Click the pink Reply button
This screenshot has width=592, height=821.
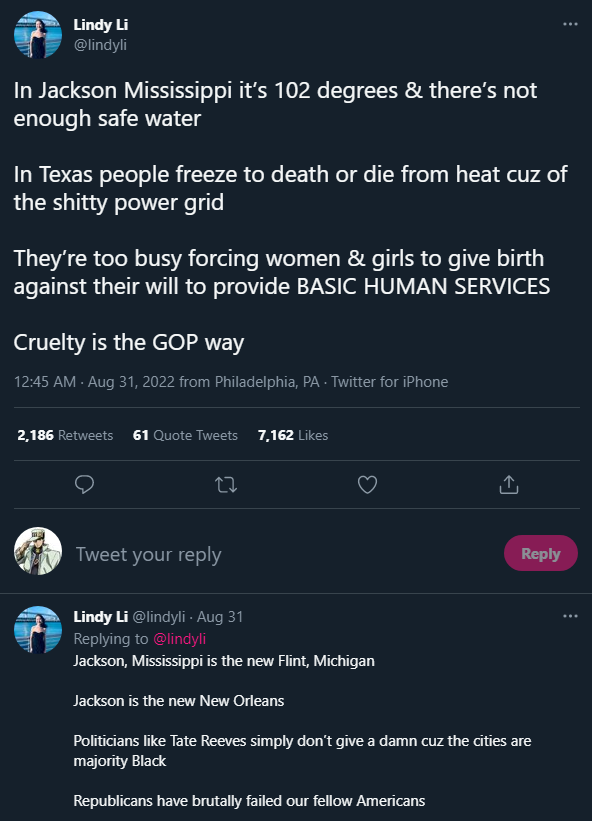(x=541, y=553)
